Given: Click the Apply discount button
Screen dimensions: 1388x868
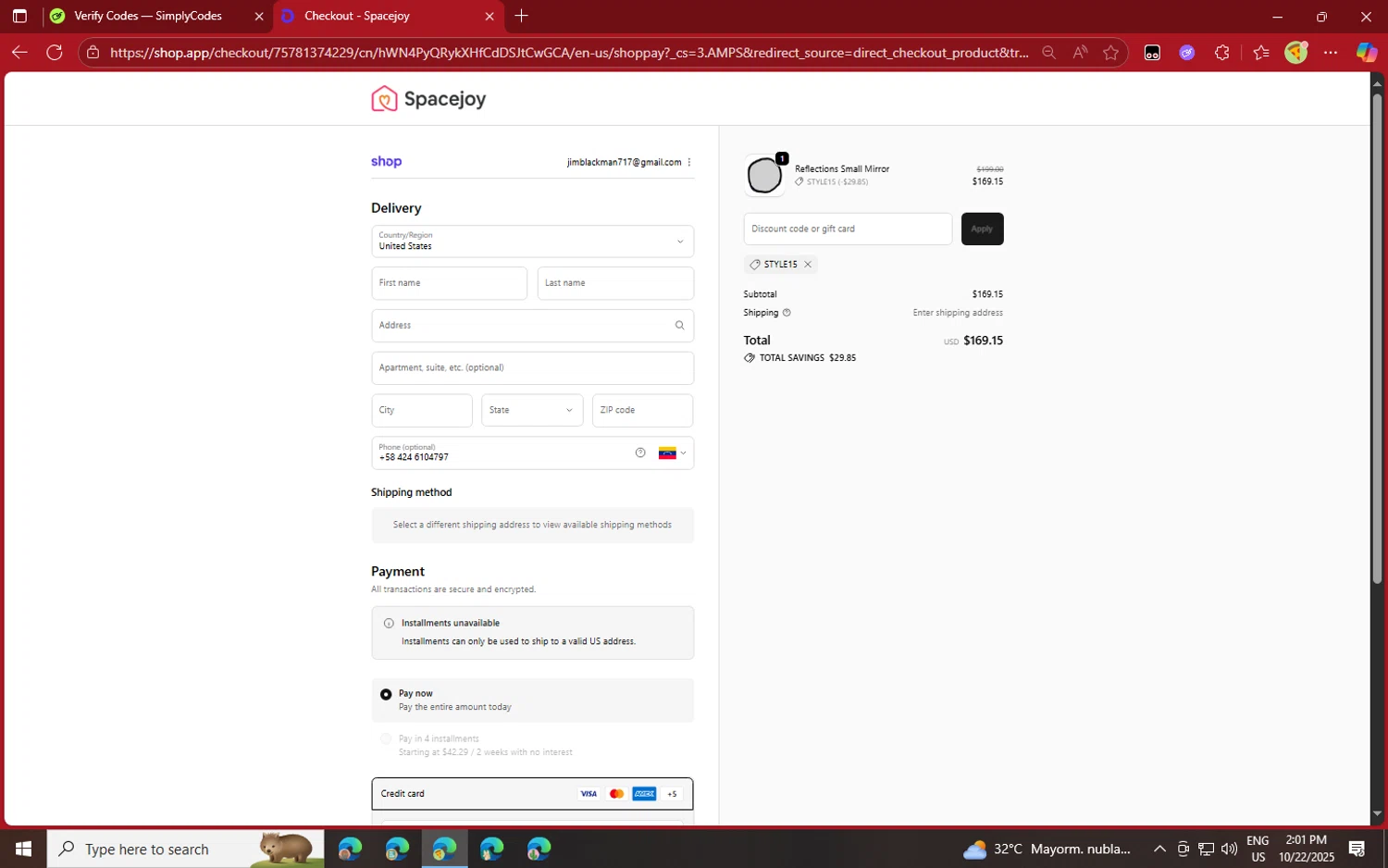Looking at the screenshot, I should click(982, 229).
